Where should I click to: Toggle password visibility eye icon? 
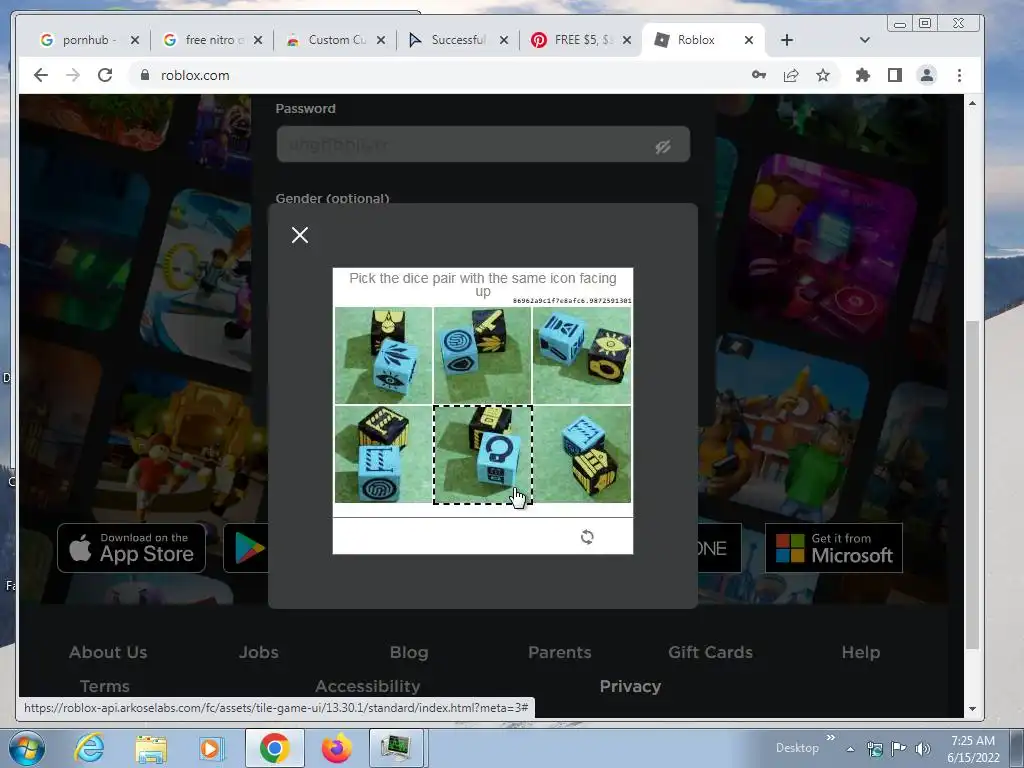tap(663, 146)
